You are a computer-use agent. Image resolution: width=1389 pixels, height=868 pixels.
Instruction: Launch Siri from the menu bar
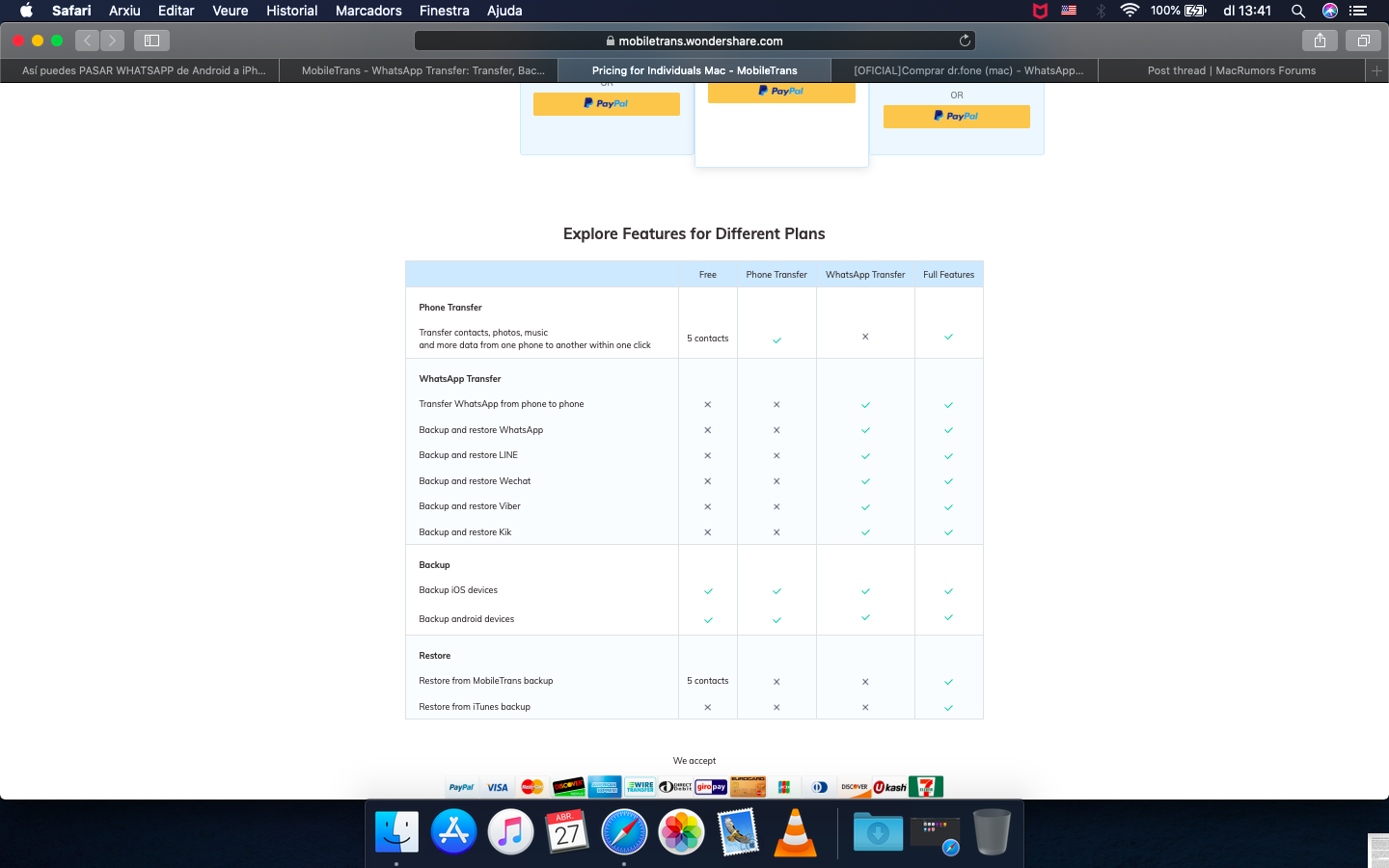1330,11
